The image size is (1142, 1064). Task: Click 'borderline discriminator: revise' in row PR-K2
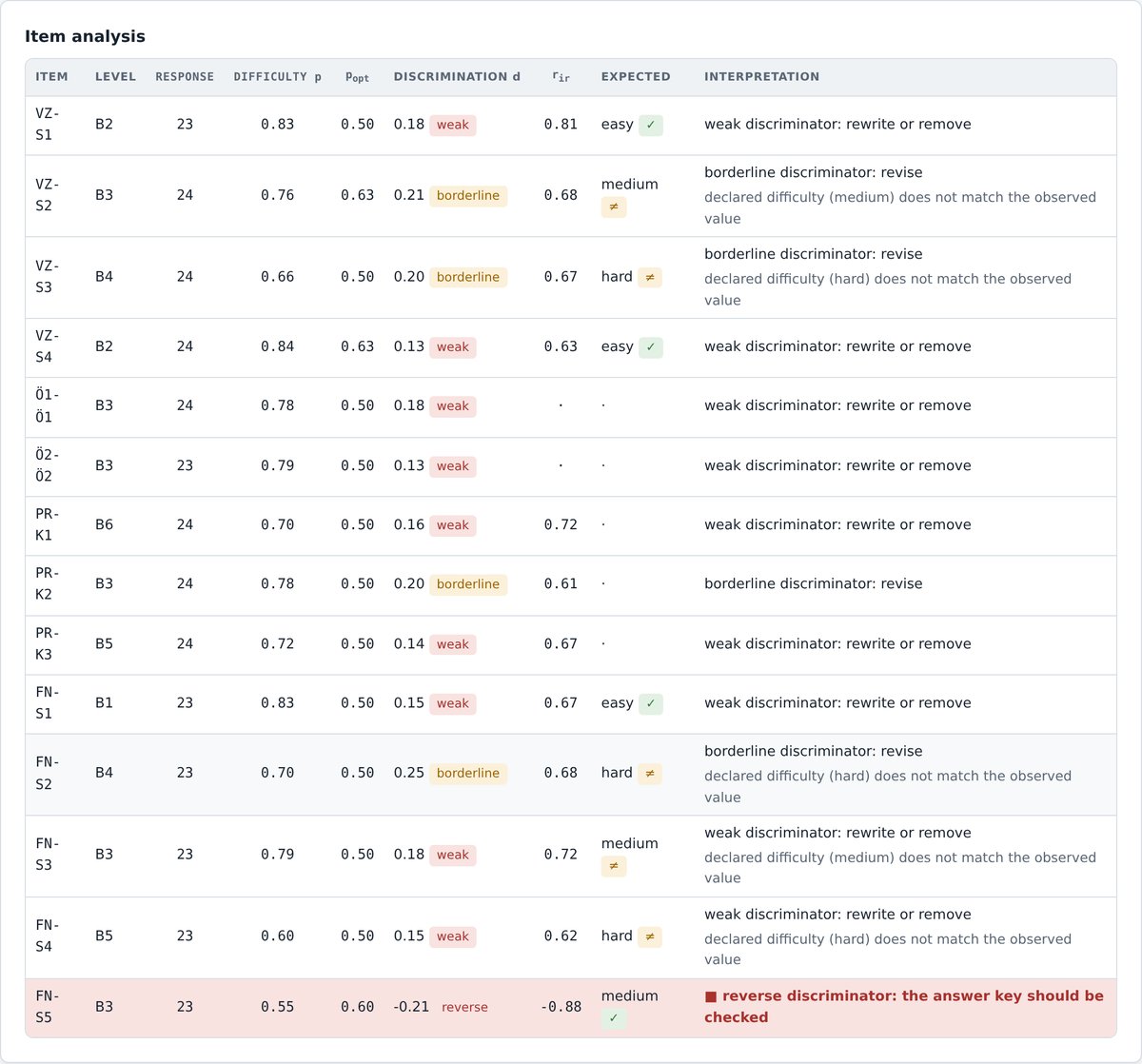pos(814,584)
